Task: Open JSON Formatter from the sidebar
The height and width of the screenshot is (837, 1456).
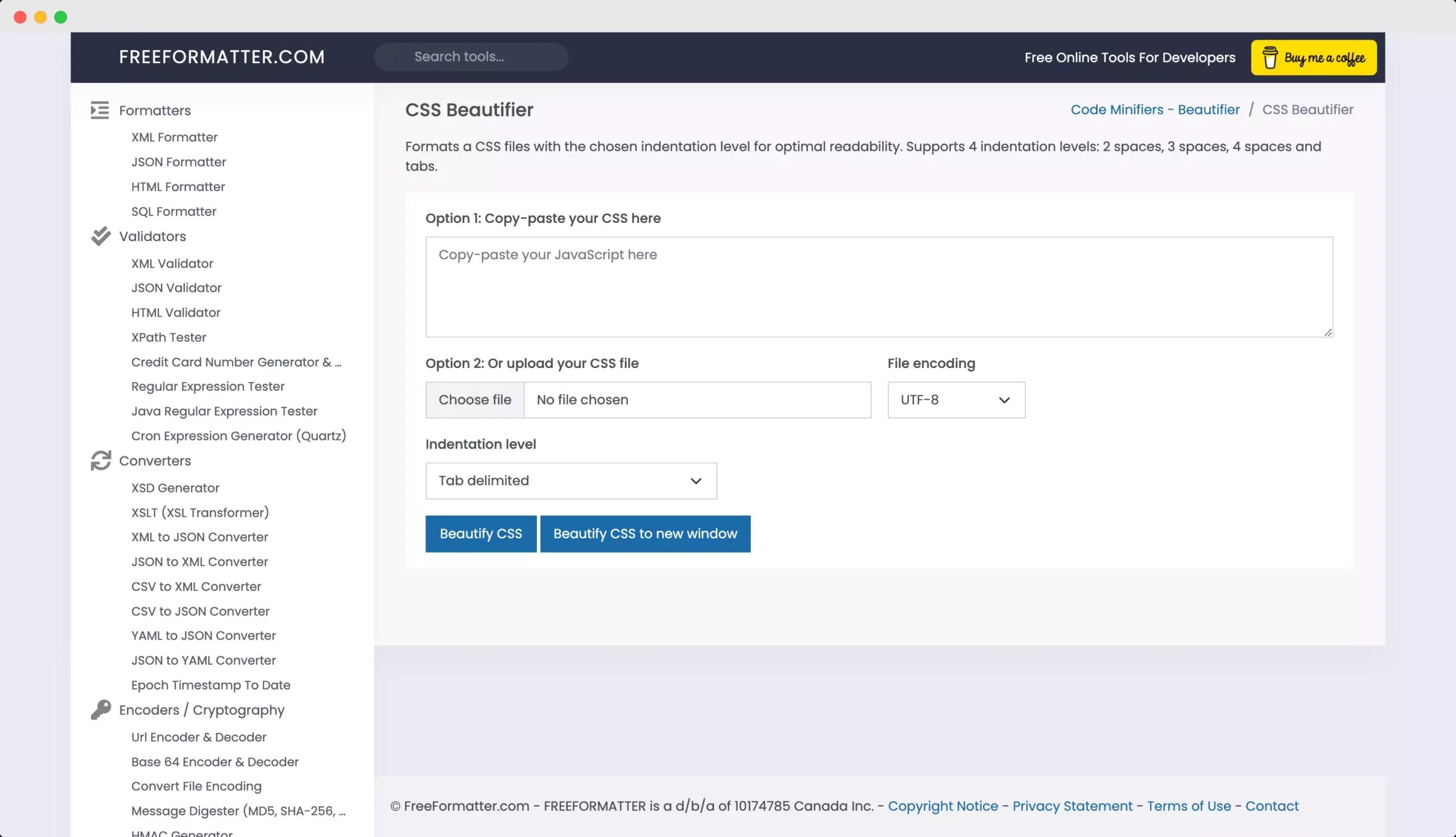Action: click(178, 162)
